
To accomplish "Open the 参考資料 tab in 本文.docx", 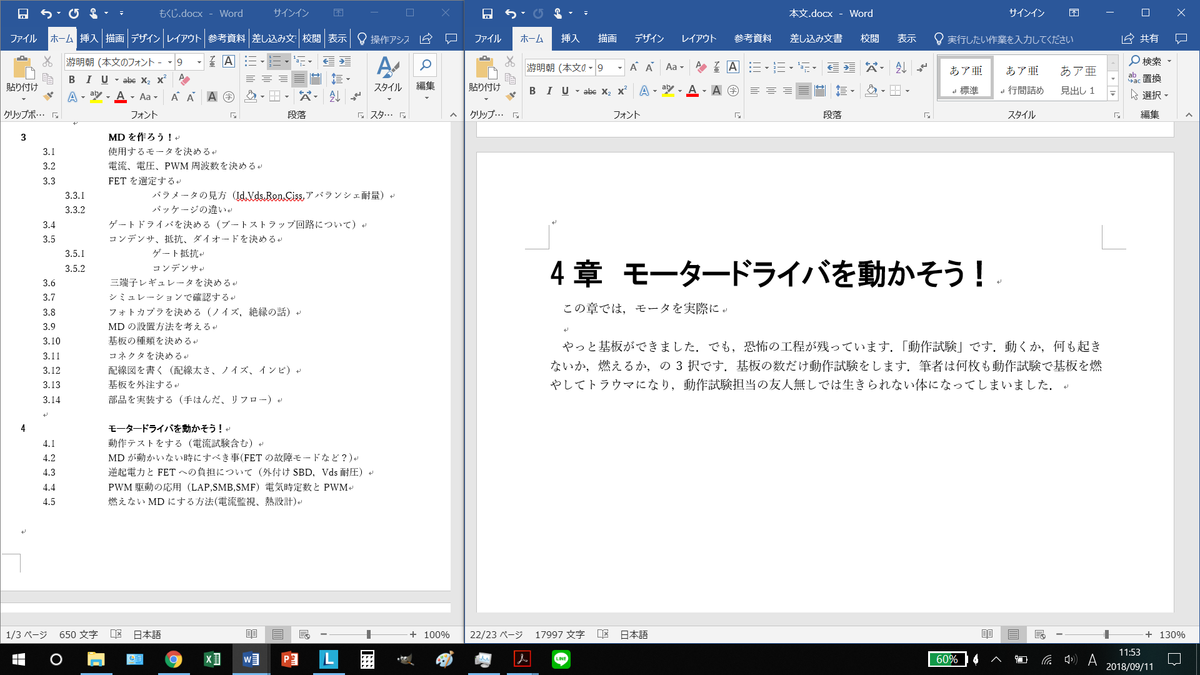I will [x=753, y=38].
